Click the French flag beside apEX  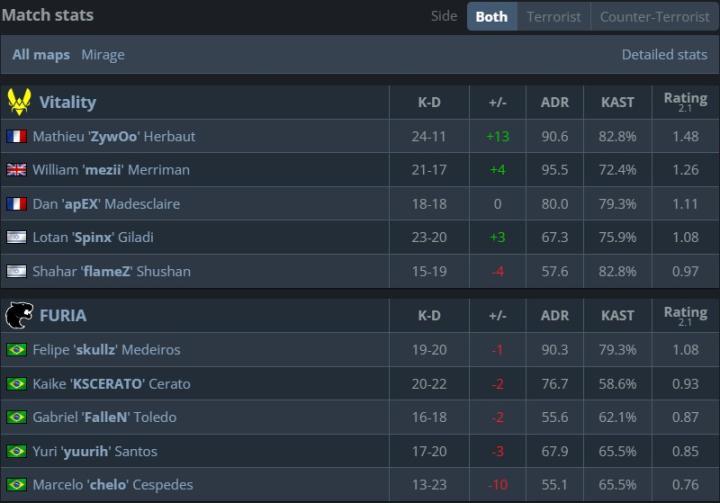click(17, 203)
